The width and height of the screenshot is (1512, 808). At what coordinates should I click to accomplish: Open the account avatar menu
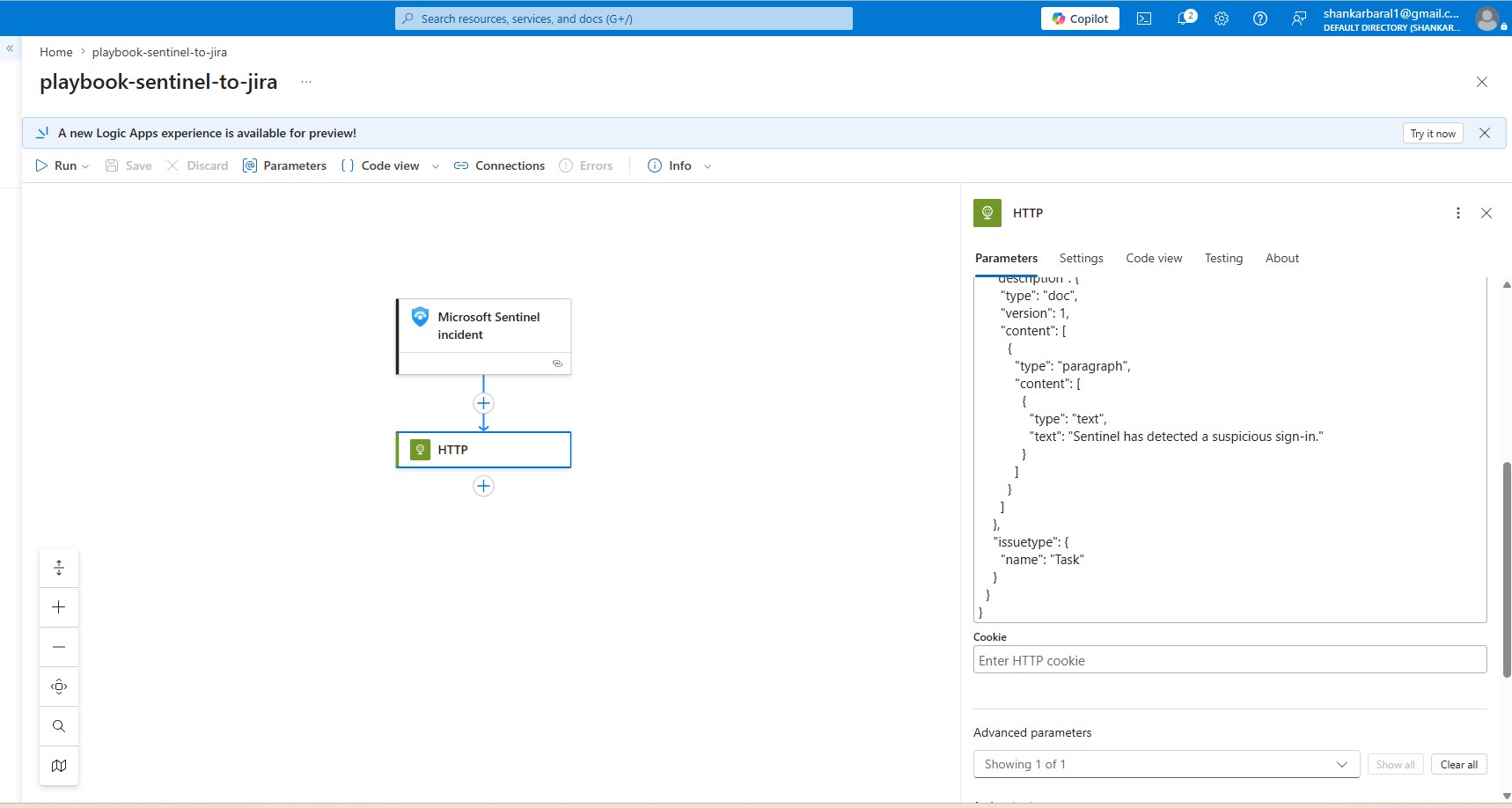coord(1487,18)
